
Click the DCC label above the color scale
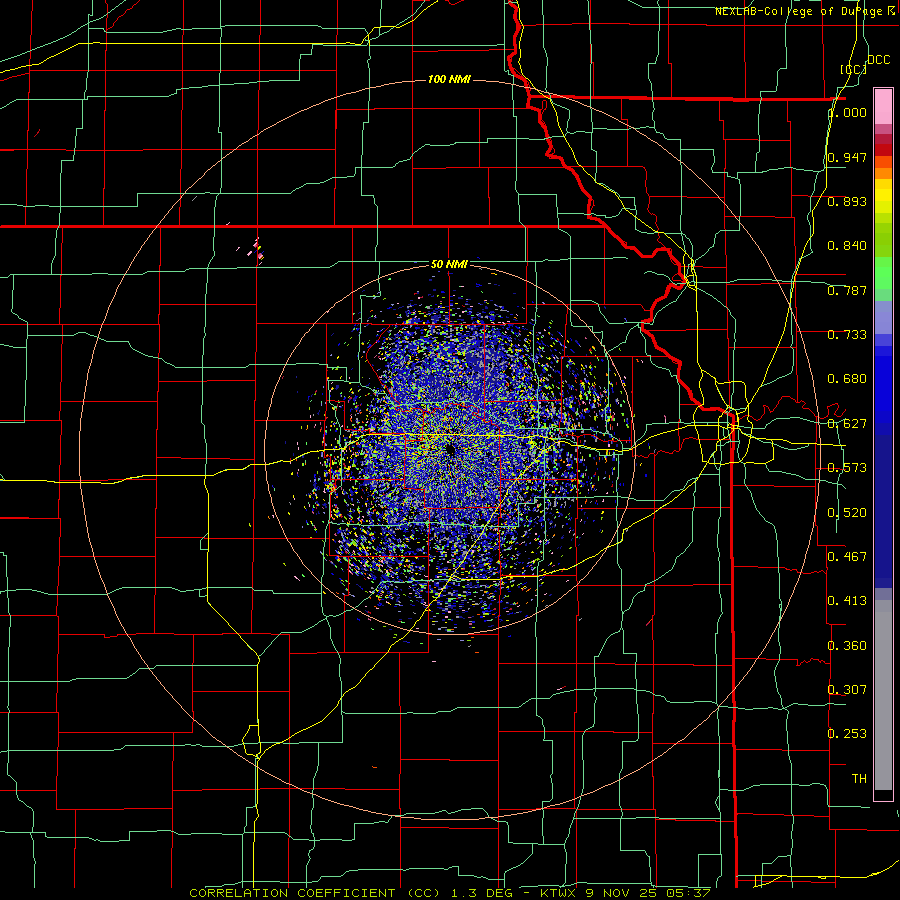click(878, 60)
